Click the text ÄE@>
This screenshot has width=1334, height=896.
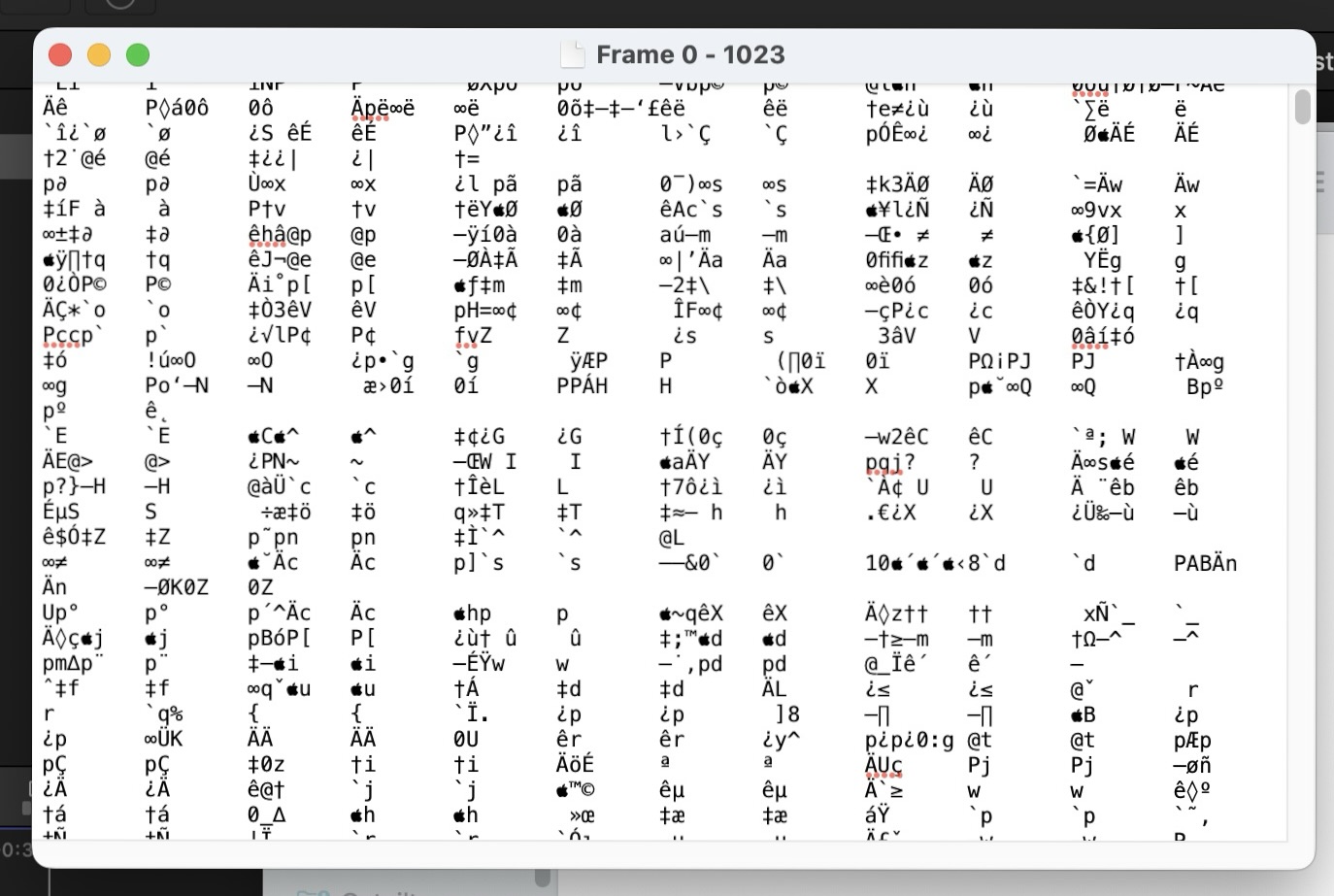pos(68,462)
